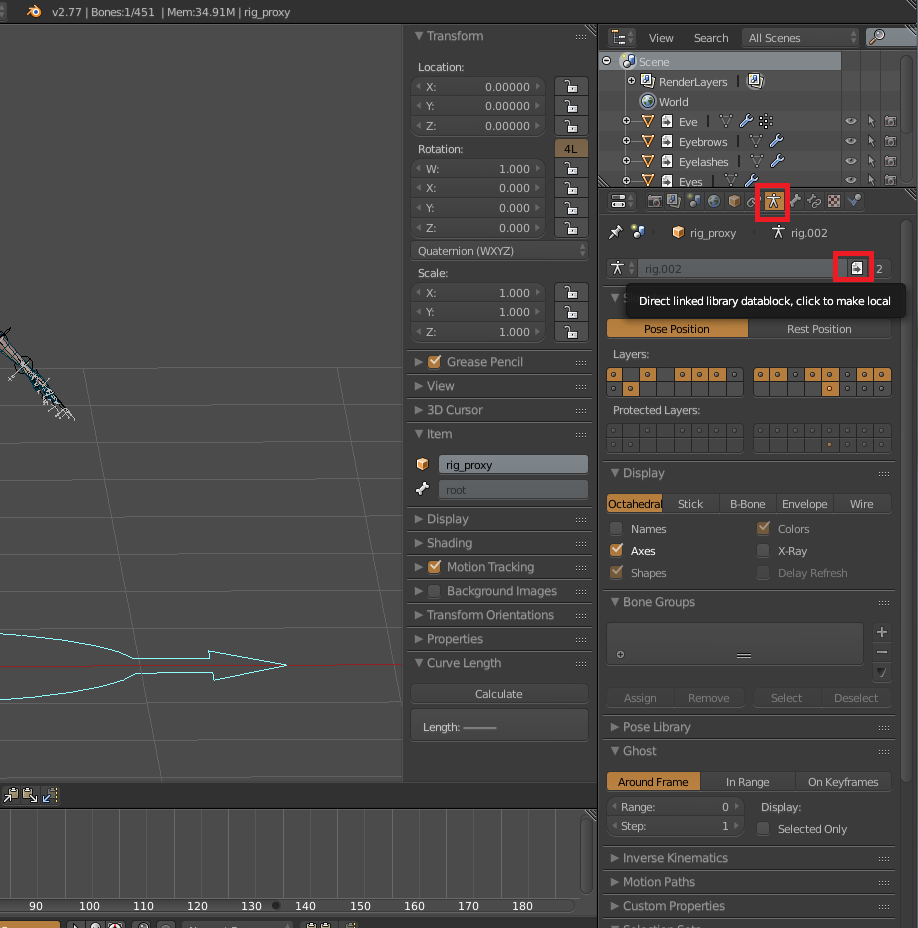Viewport: 918px width, 928px height.
Task: Click the outliner filter magnifier icon
Action: [x=878, y=37]
